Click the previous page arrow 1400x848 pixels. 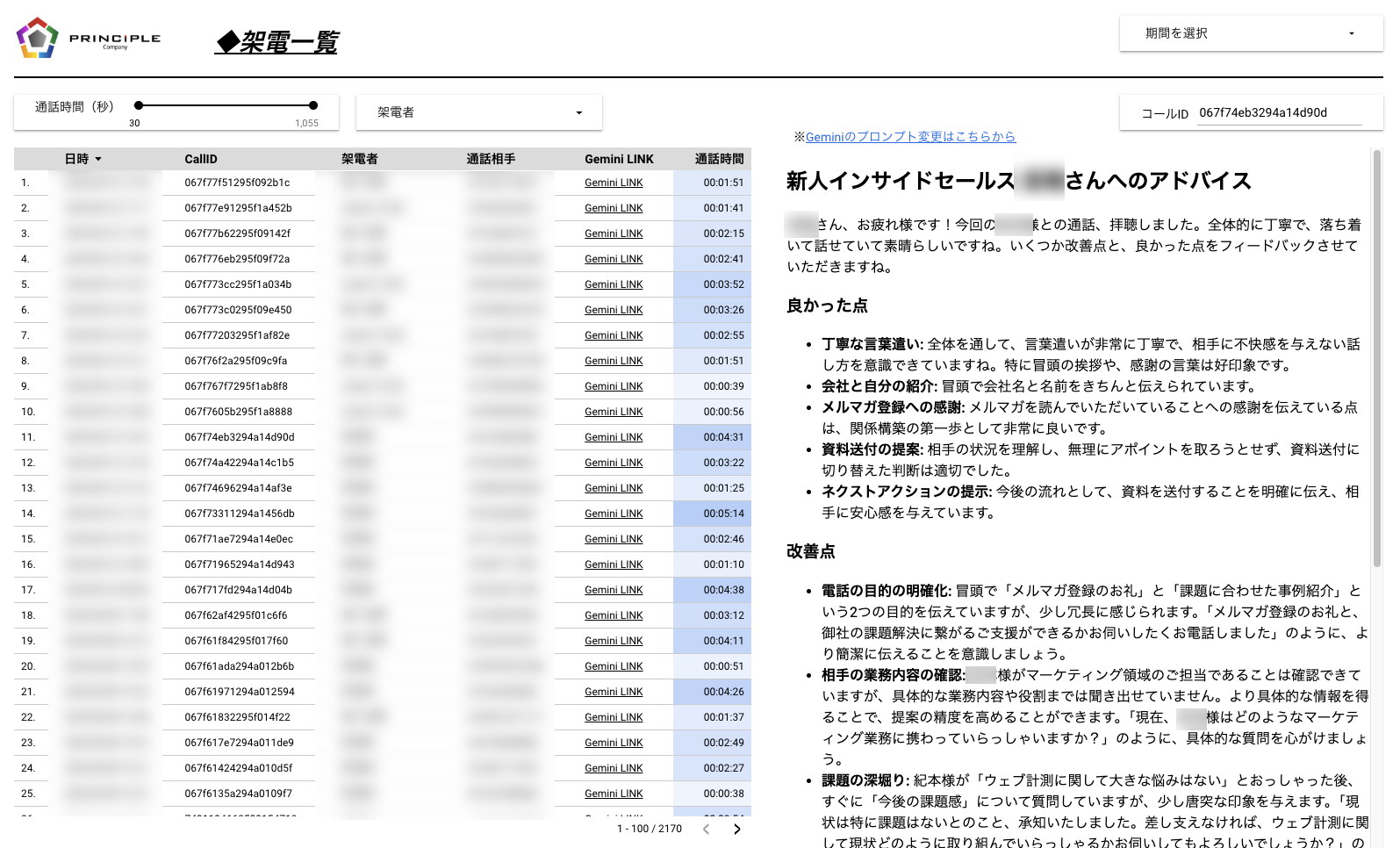tap(706, 829)
